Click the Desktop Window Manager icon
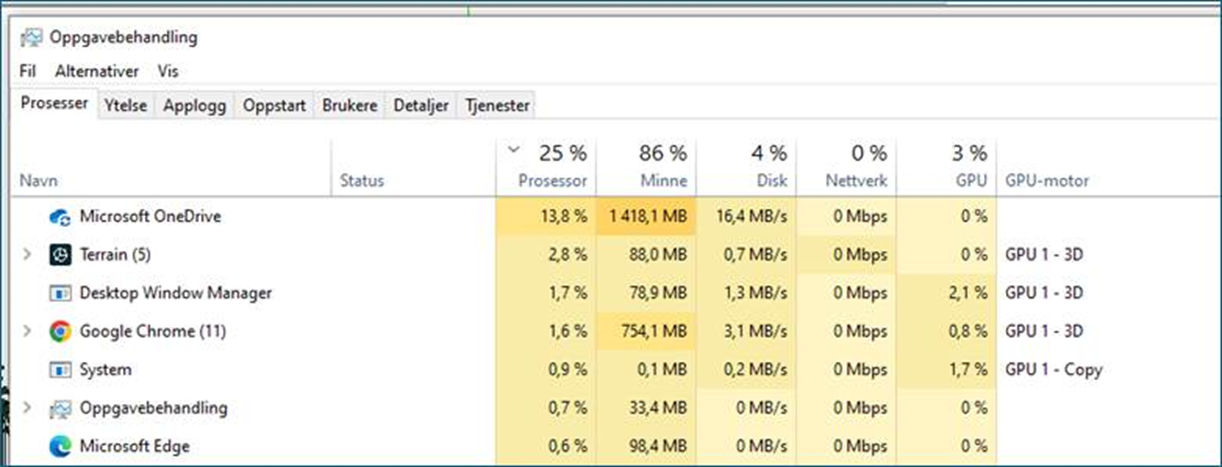The image size is (1222, 467). pos(60,293)
